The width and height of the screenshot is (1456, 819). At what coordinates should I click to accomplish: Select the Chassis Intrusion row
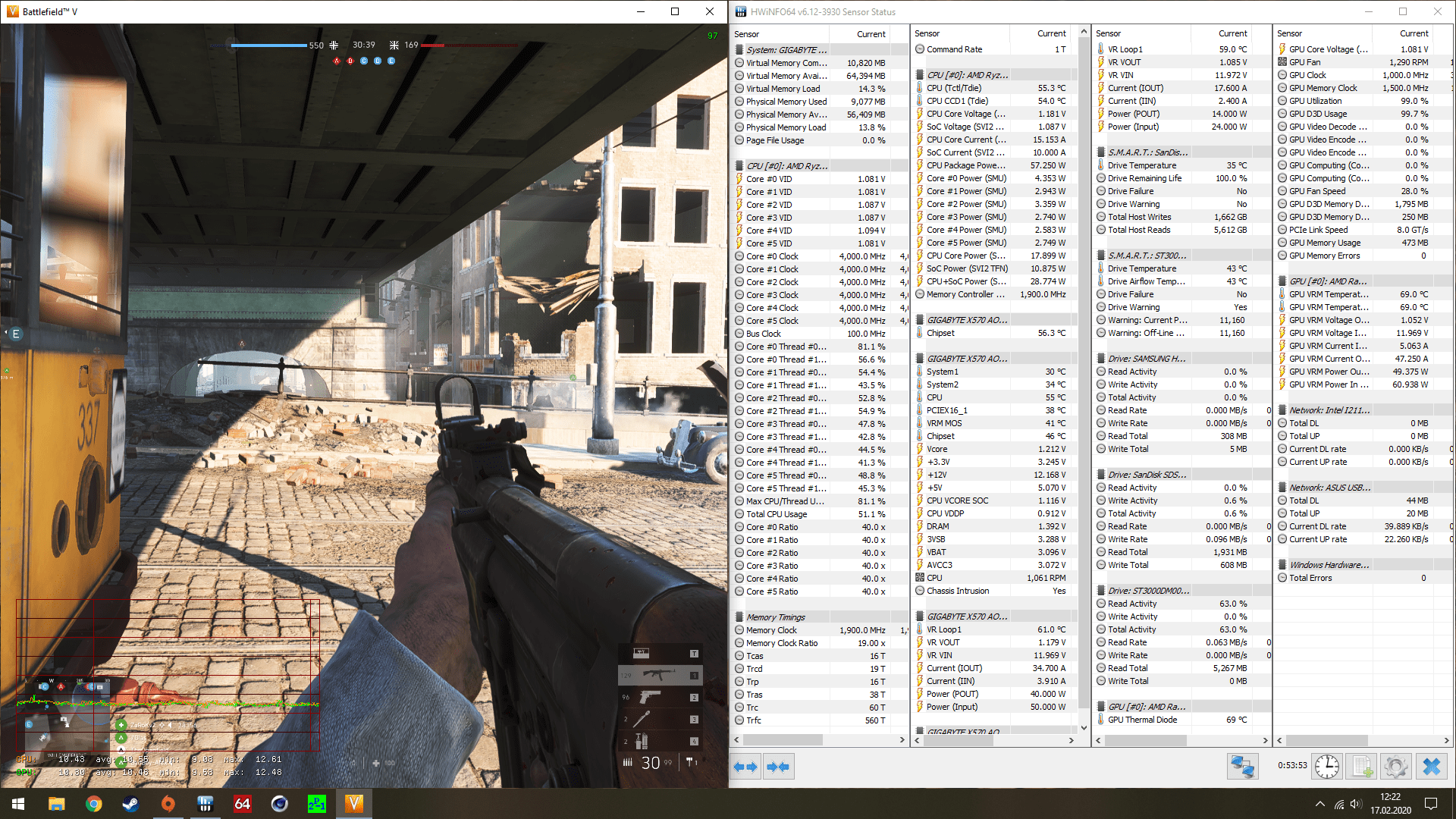[x=994, y=591]
